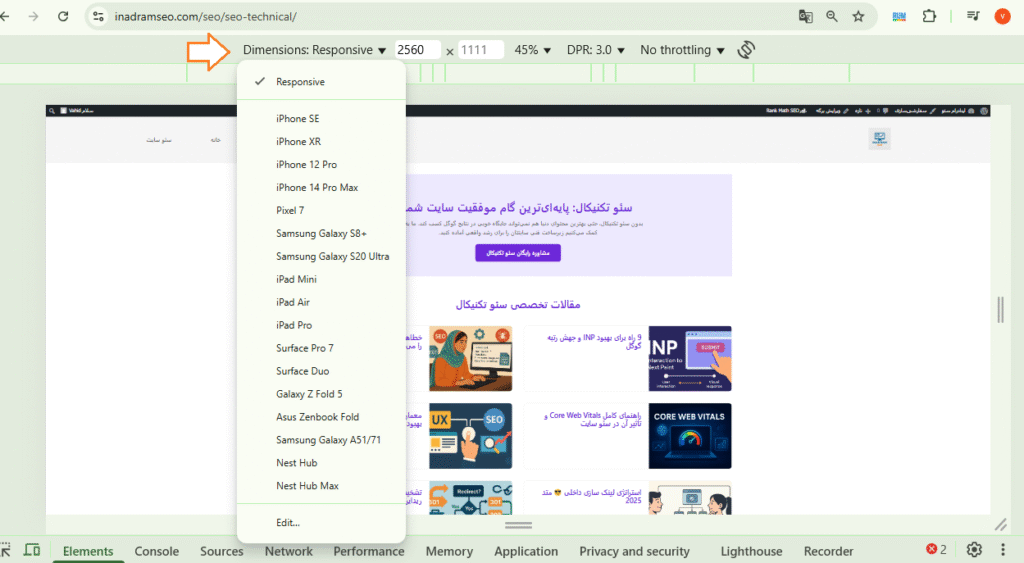
Task: Choose iPad Air device
Action: click(321, 302)
